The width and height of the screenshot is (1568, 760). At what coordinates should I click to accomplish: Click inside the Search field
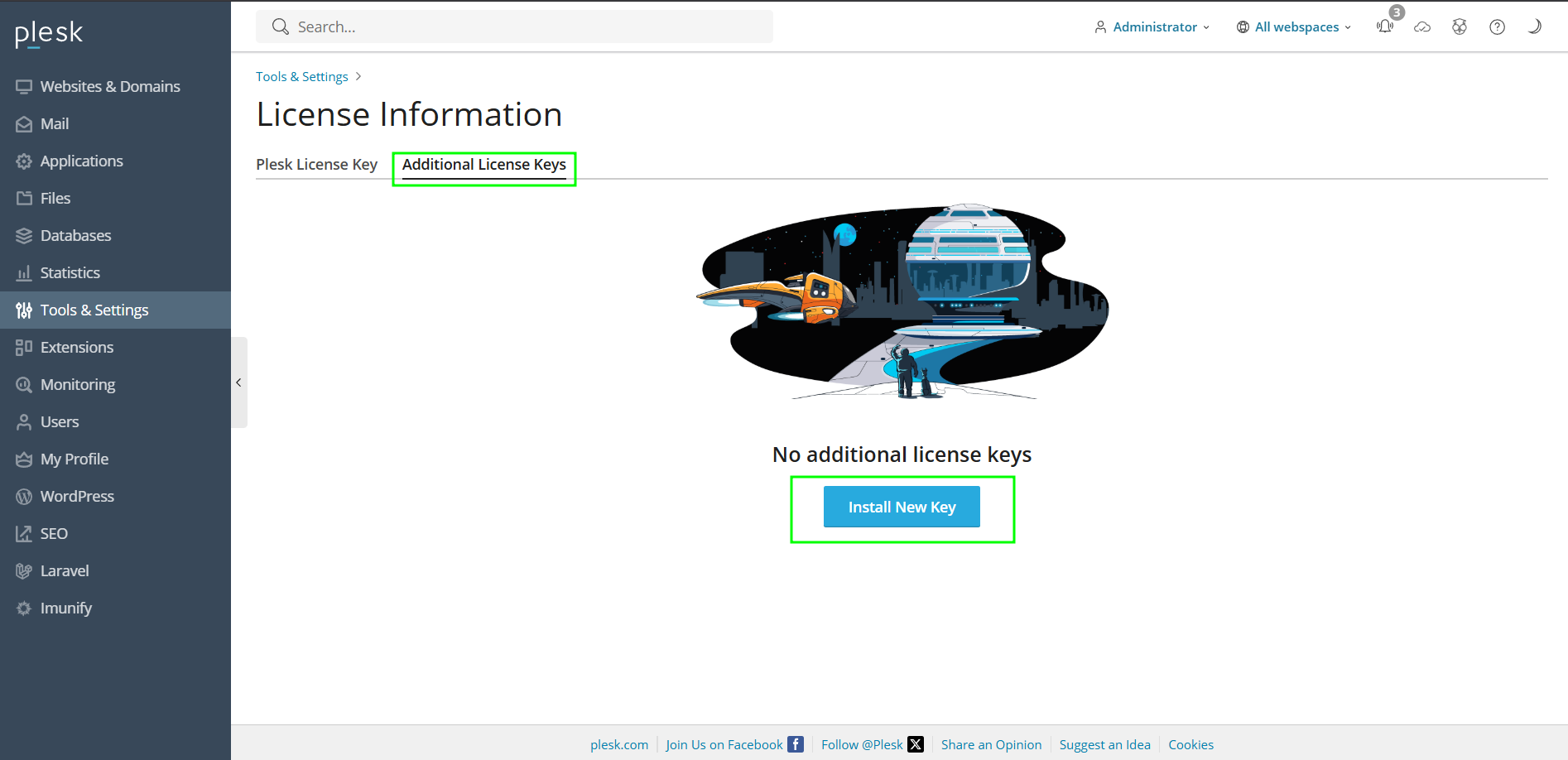[514, 27]
